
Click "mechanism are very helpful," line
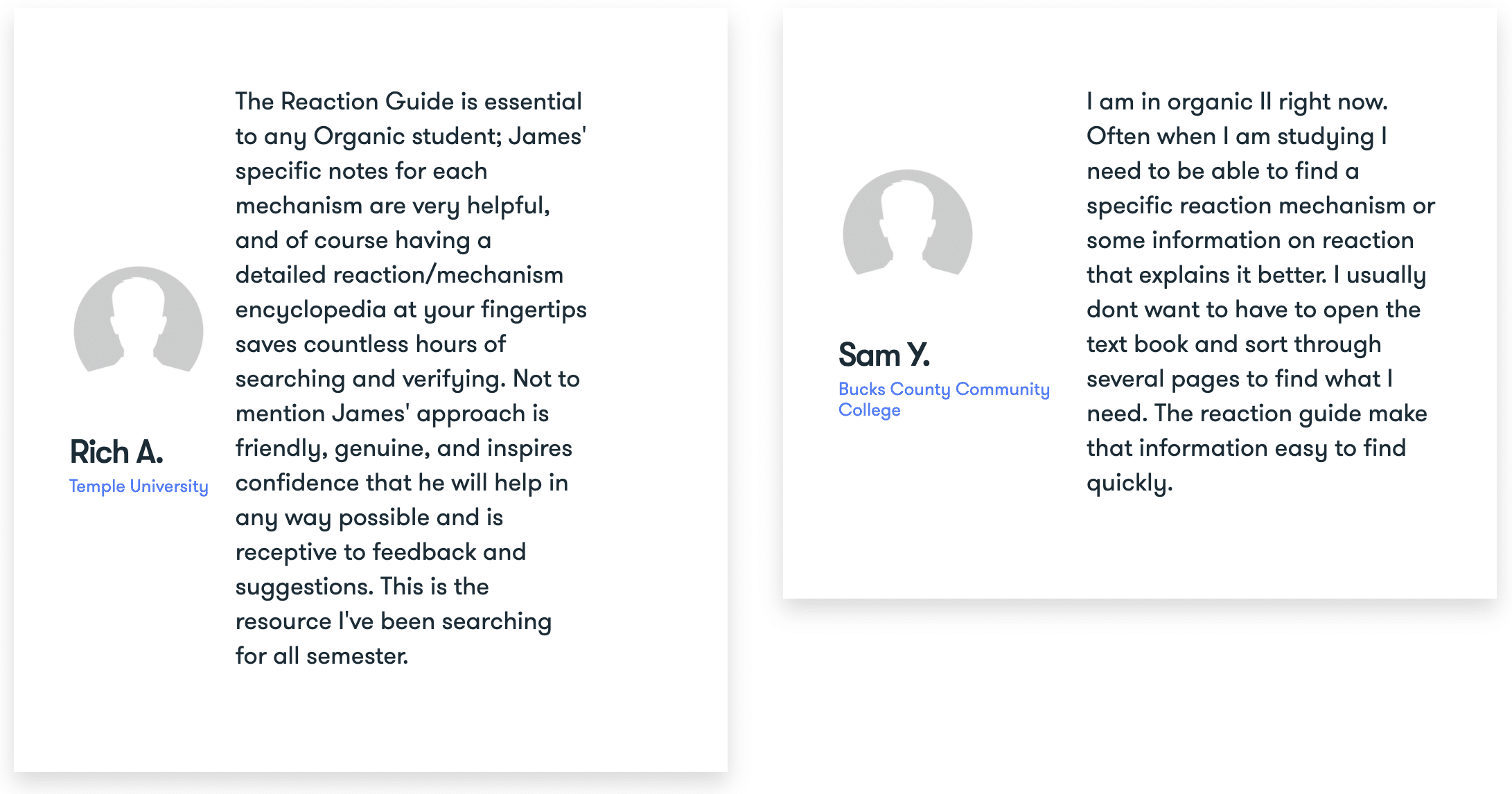click(393, 206)
